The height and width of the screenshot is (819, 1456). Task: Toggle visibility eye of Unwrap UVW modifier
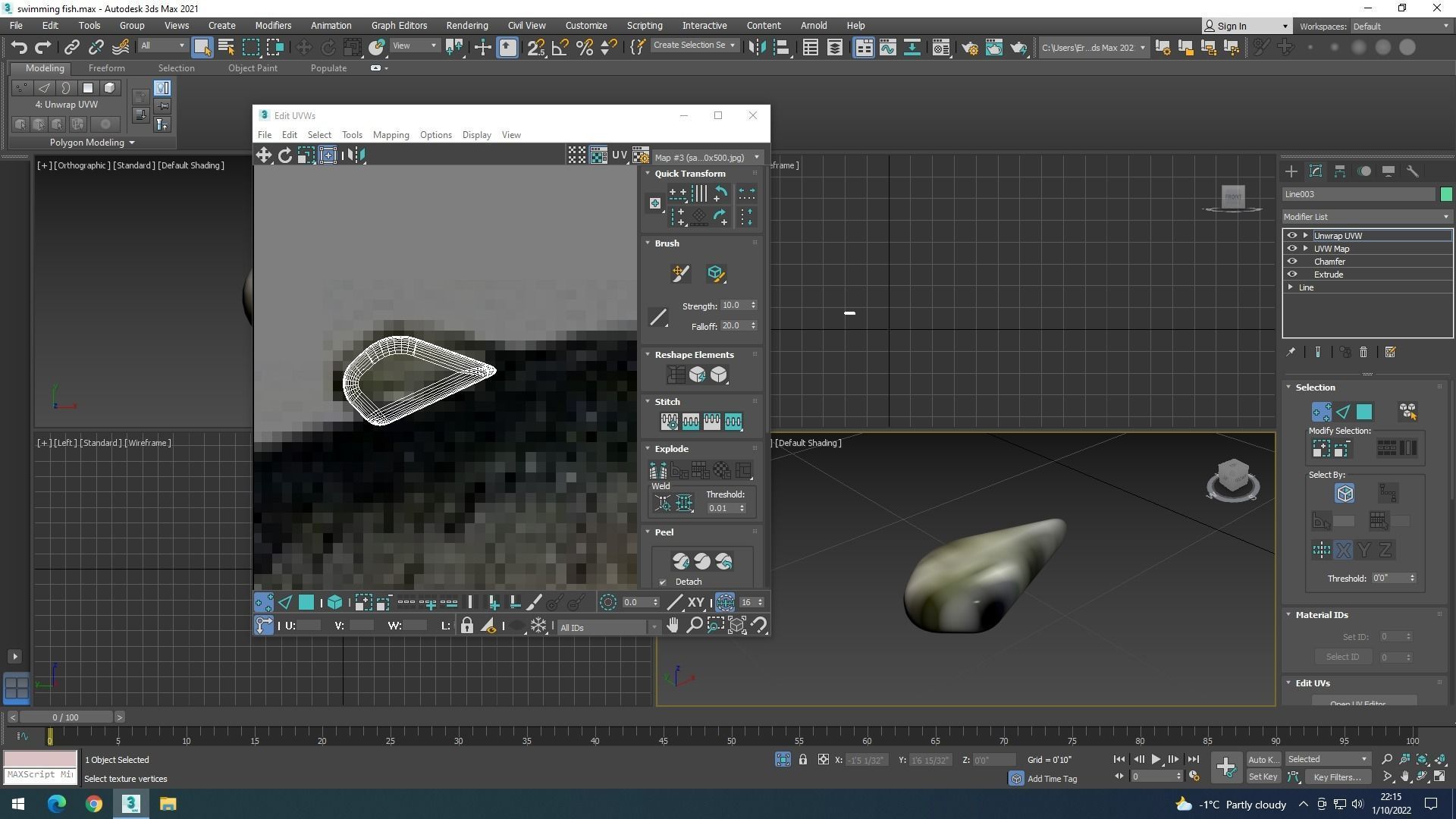click(1291, 236)
